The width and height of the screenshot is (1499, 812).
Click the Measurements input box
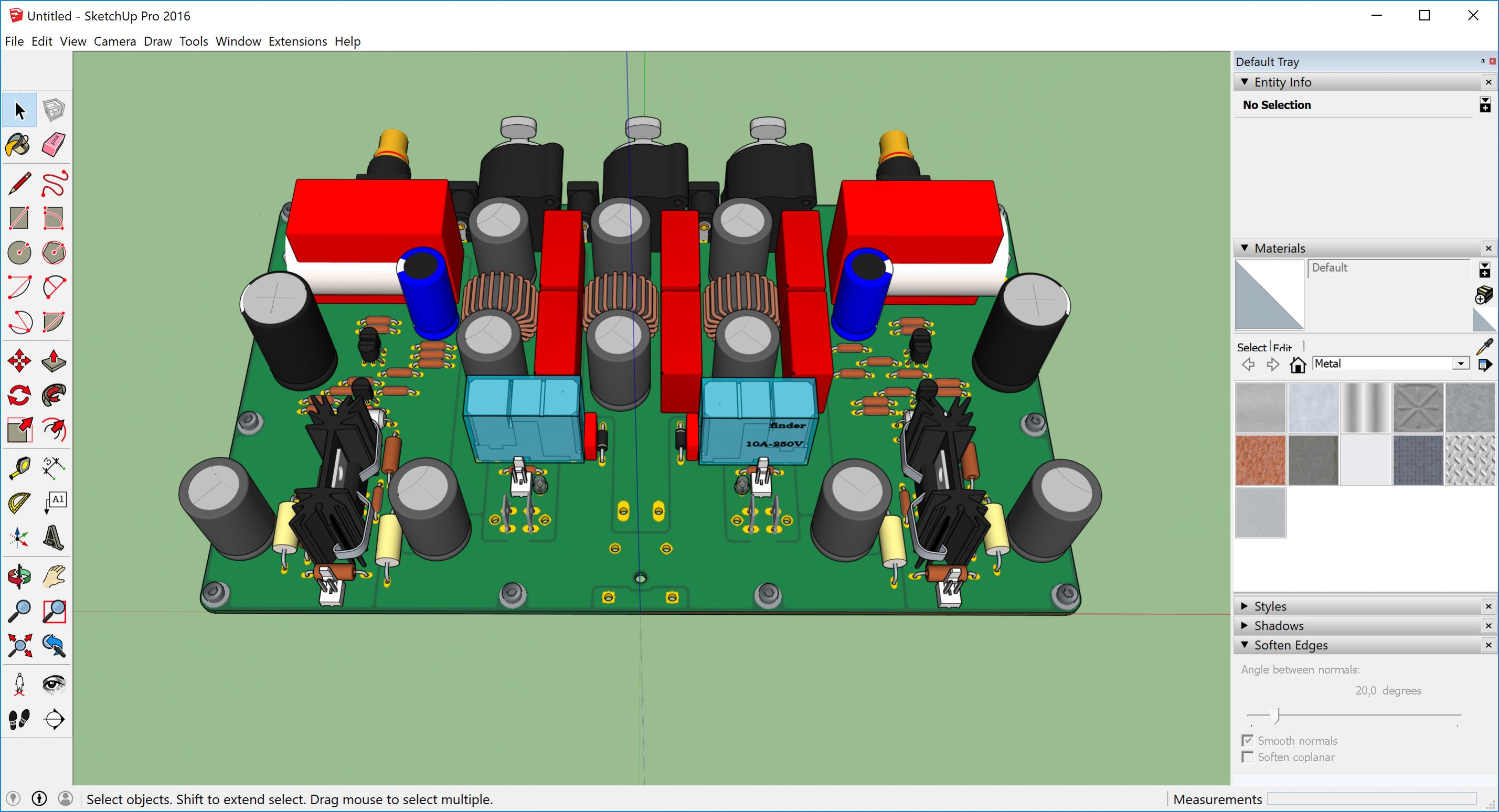[x=1372, y=799]
